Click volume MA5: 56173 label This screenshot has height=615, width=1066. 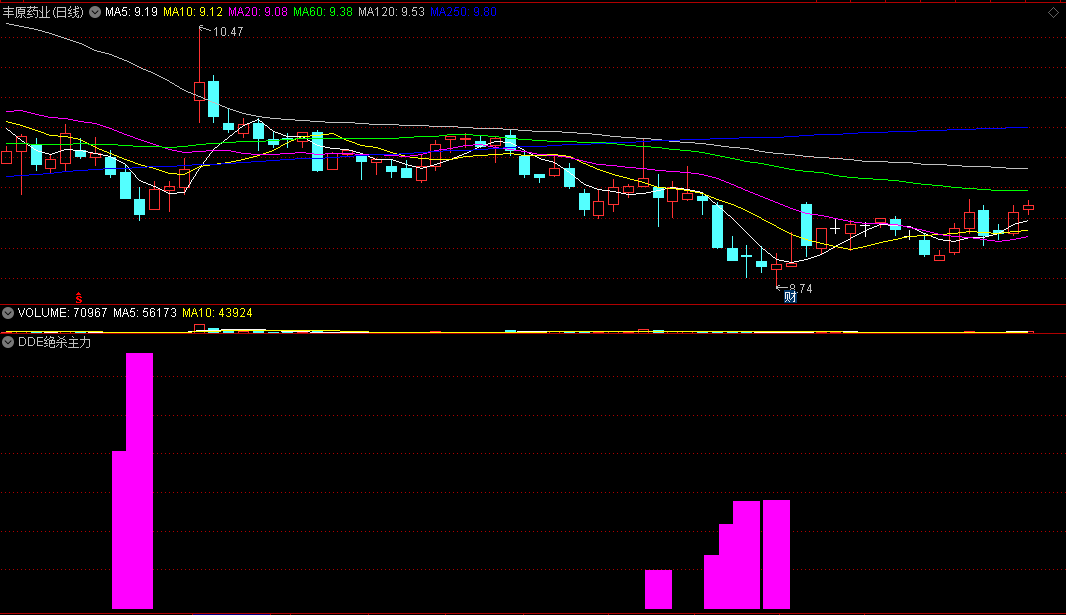point(145,313)
